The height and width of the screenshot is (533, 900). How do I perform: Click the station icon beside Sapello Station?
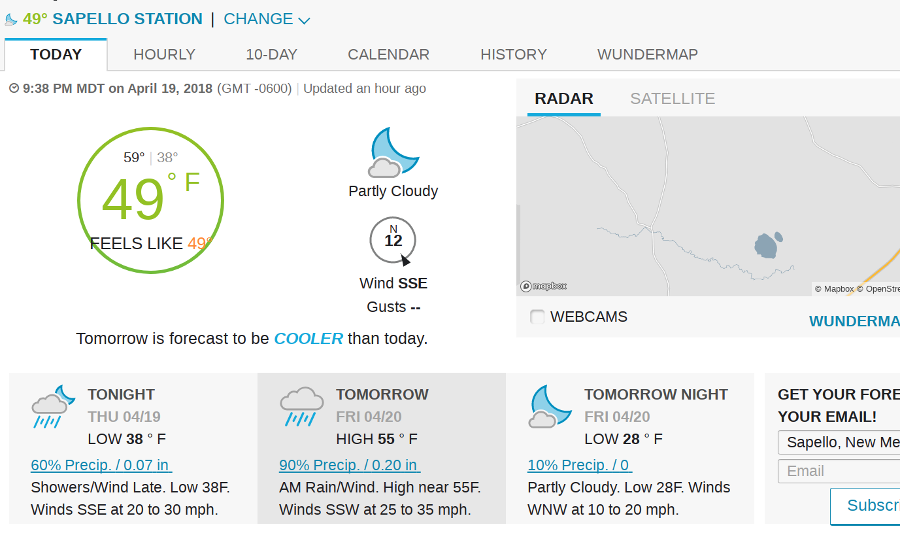[11, 19]
